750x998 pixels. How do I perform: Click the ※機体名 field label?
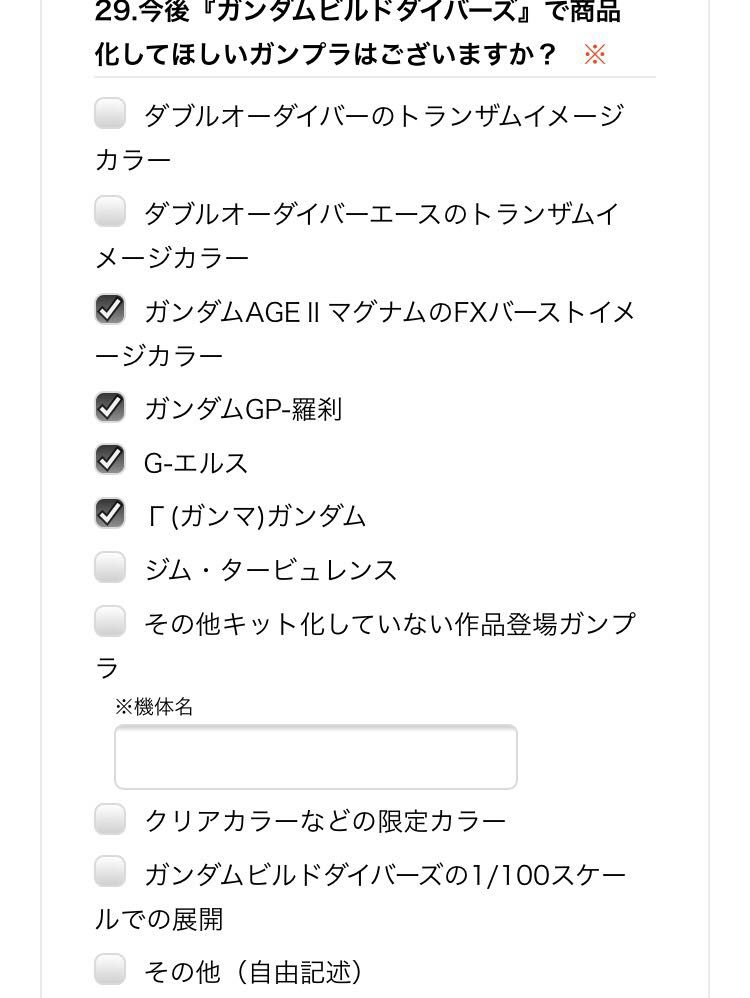(x=154, y=707)
